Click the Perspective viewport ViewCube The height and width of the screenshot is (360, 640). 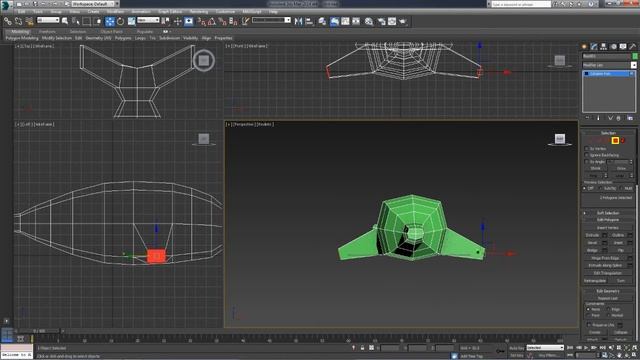pyautogui.click(x=560, y=139)
